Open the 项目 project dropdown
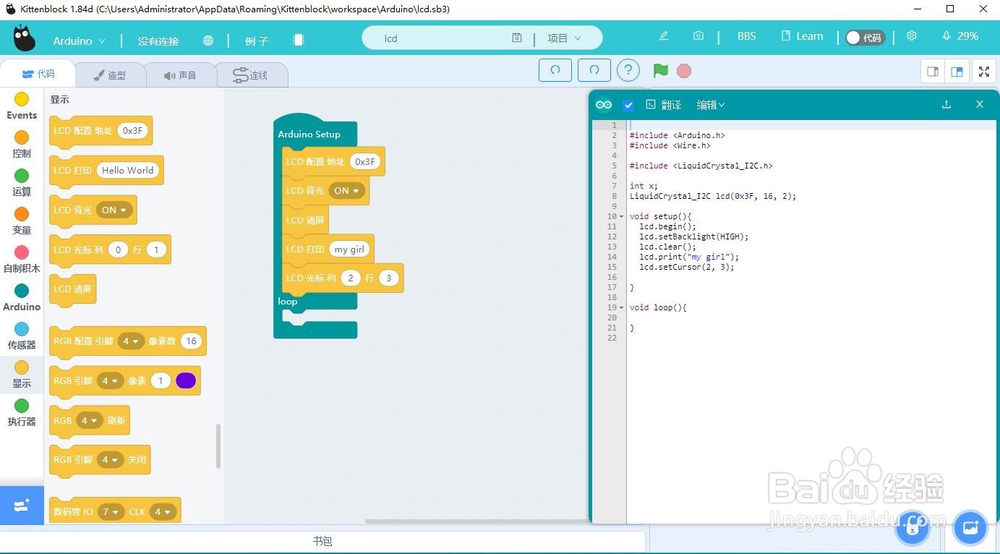Screen dimensions: 1000x554 point(564,38)
